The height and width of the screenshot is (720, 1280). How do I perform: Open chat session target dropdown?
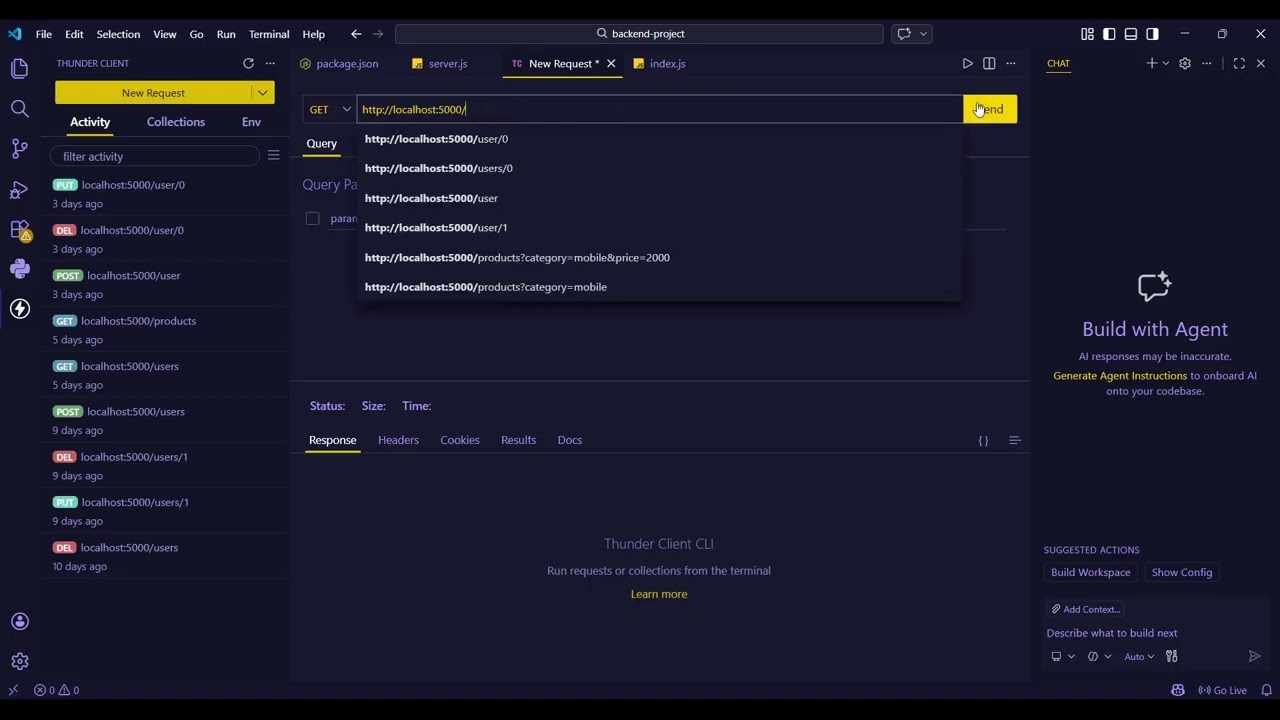(x=1062, y=656)
